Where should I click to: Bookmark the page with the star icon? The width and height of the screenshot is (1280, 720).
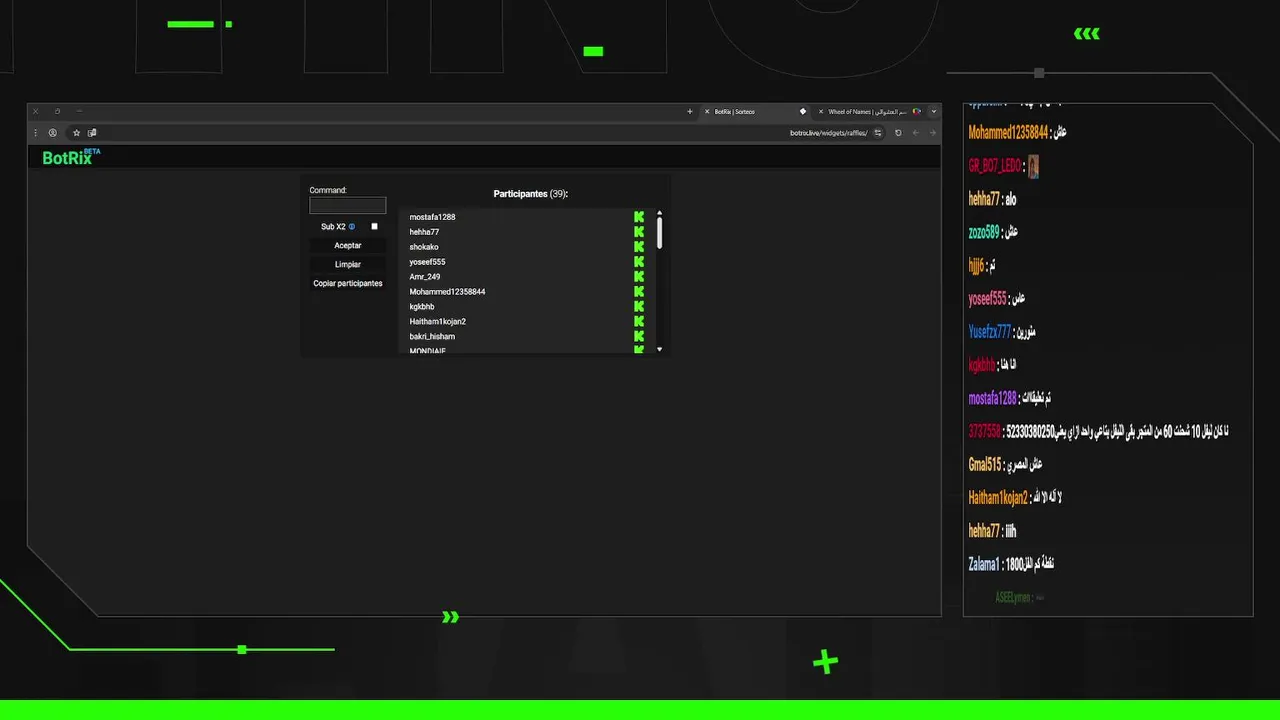76,132
